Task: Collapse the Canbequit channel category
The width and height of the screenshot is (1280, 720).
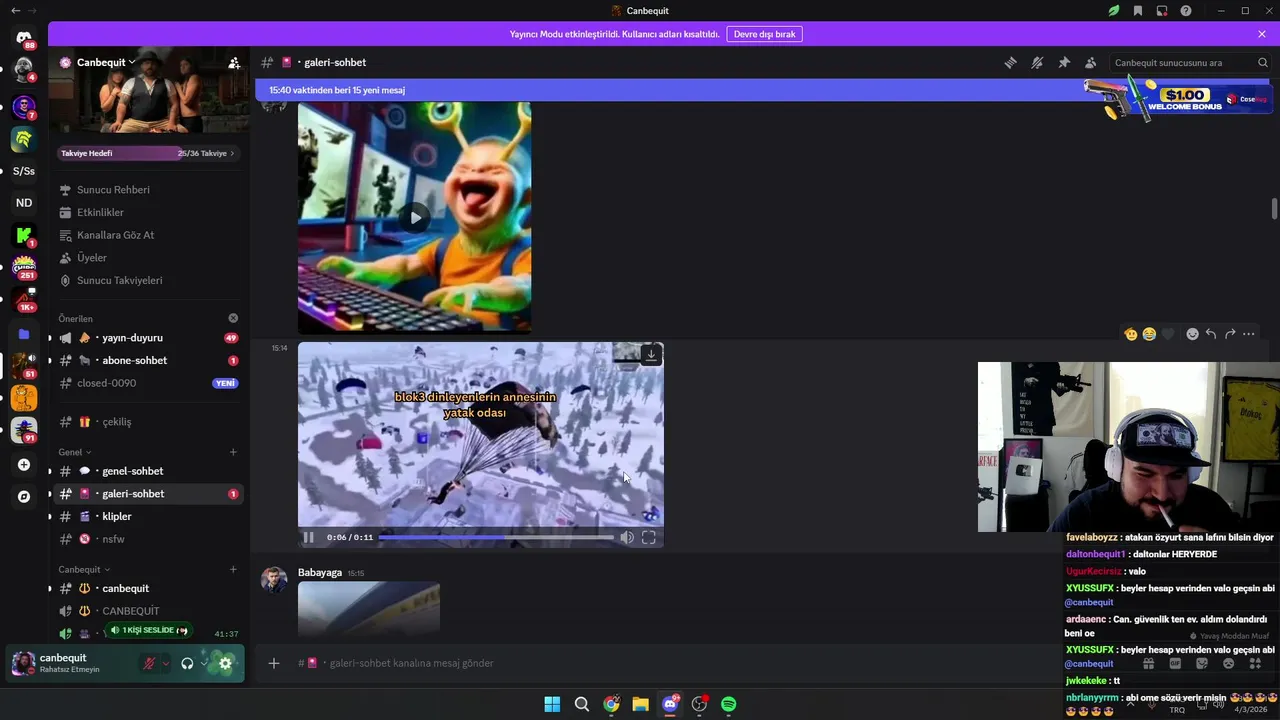Action: coord(84,569)
